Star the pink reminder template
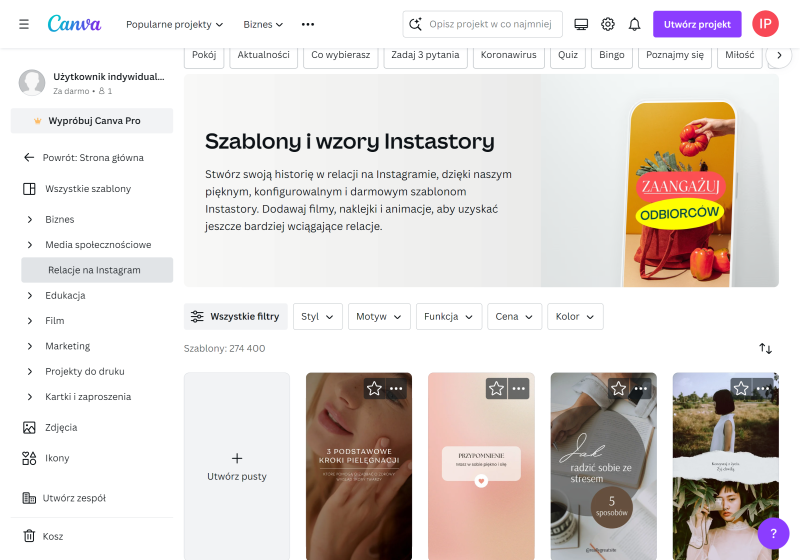The height and width of the screenshot is (560, 800). click(496, 389)
